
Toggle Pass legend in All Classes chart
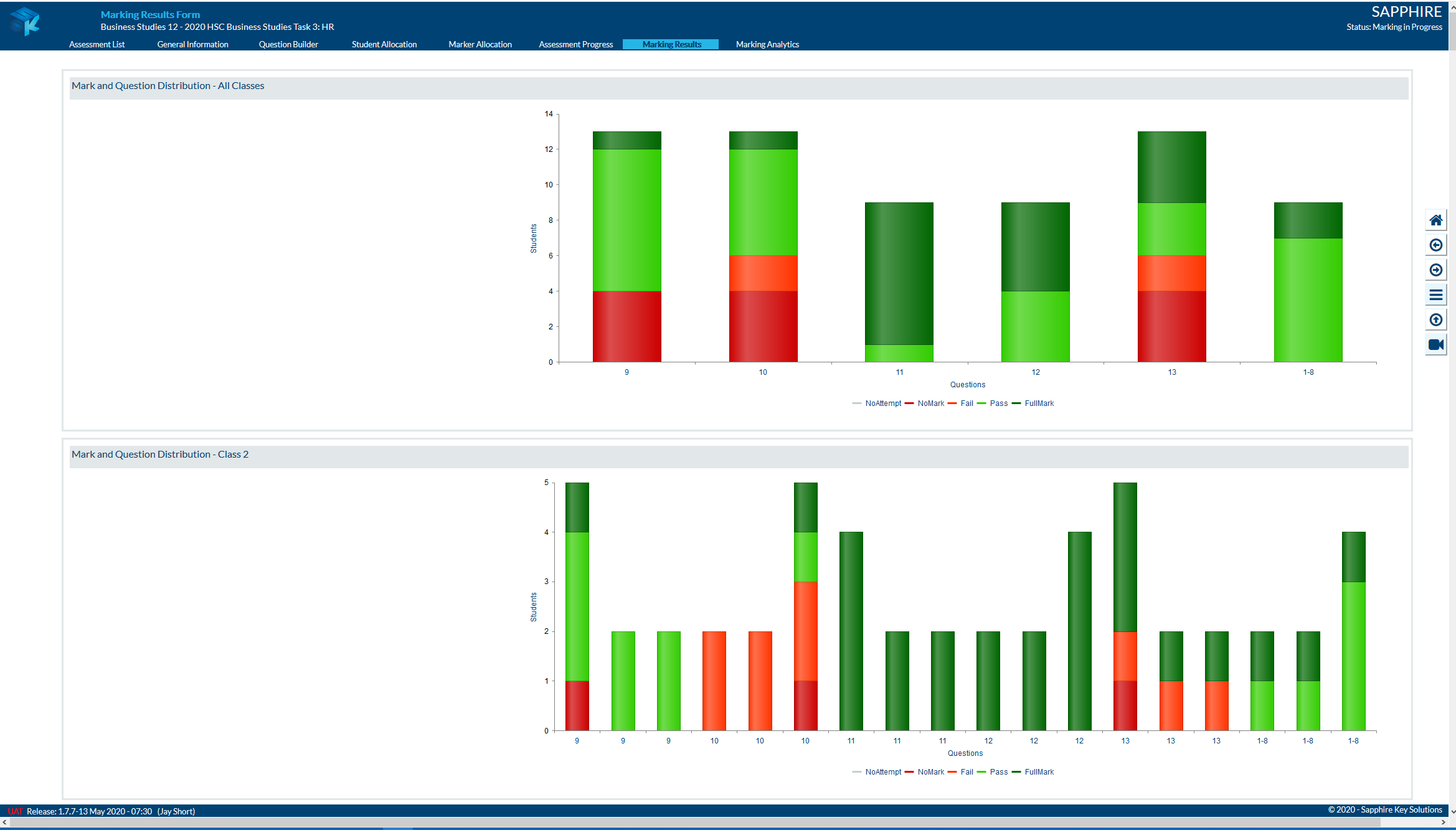click(992, 403)
